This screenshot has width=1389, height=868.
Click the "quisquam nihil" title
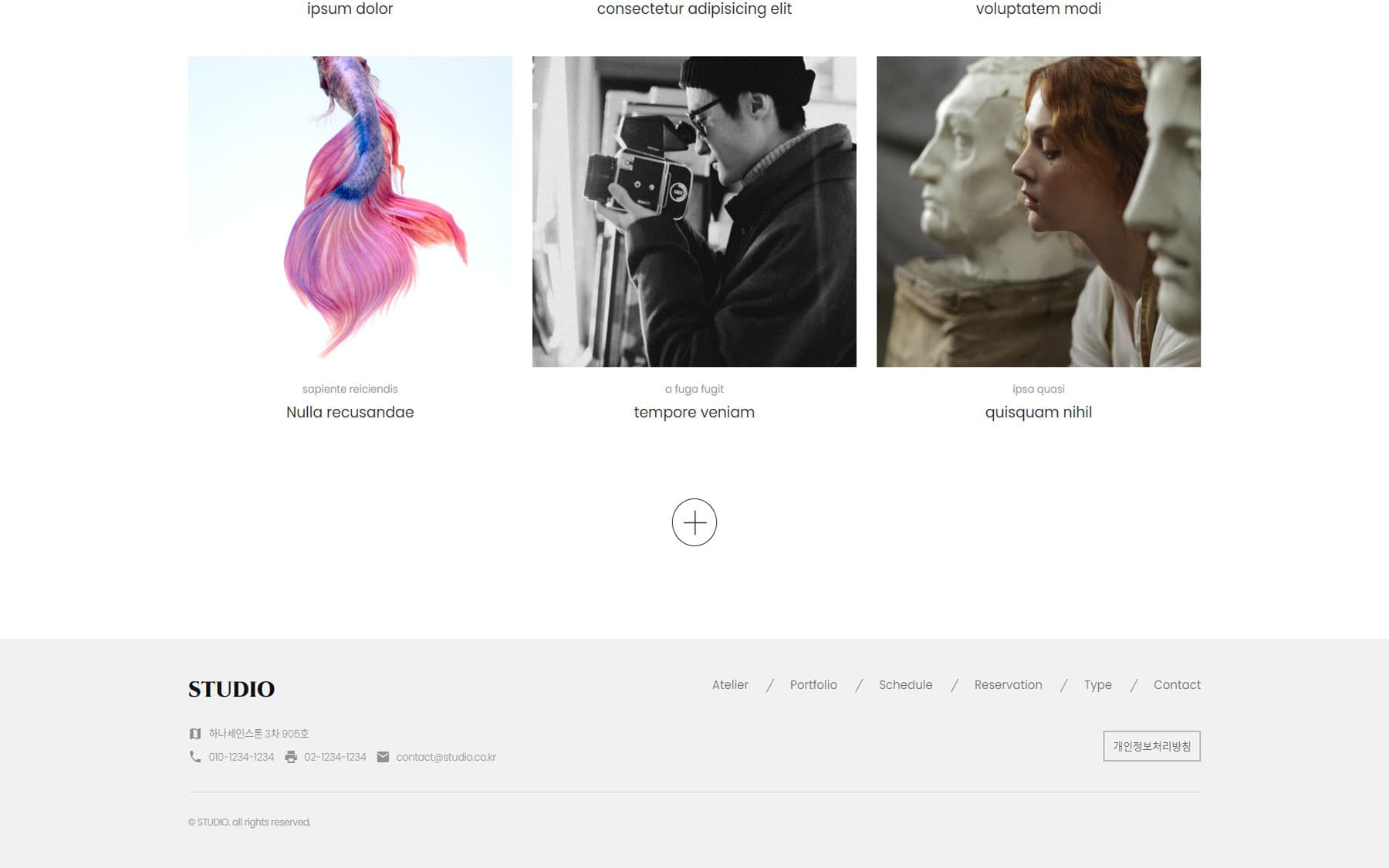[1038, 412]
